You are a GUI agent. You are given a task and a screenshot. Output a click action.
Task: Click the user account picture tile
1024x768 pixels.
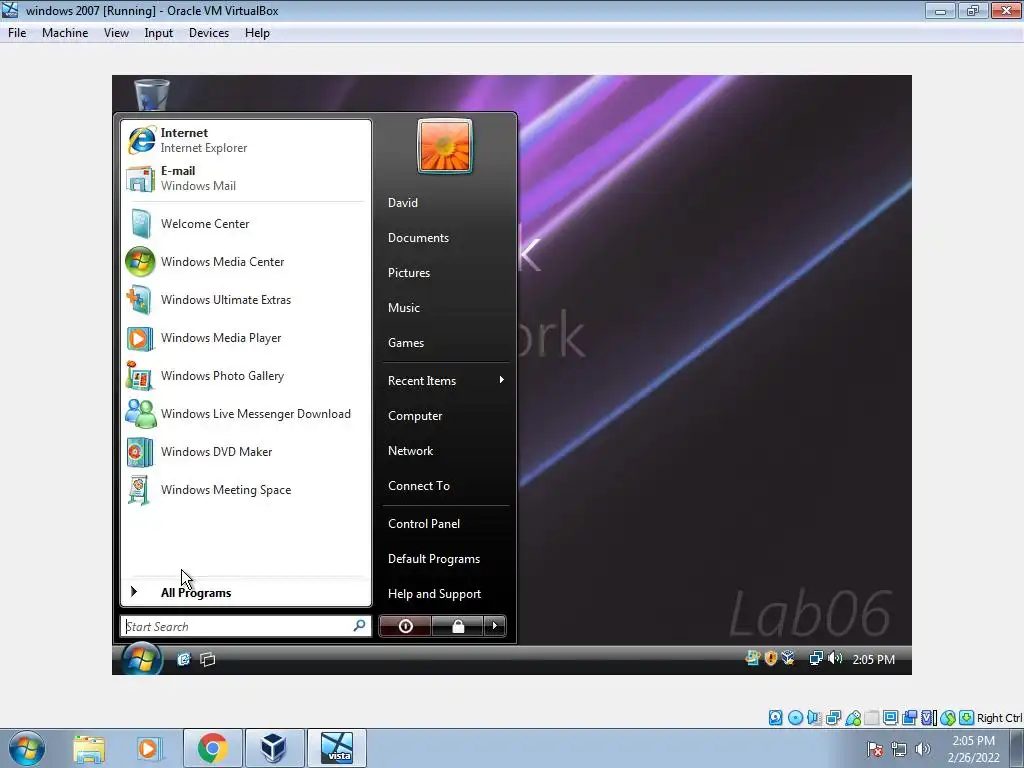(x=445, y=146)
